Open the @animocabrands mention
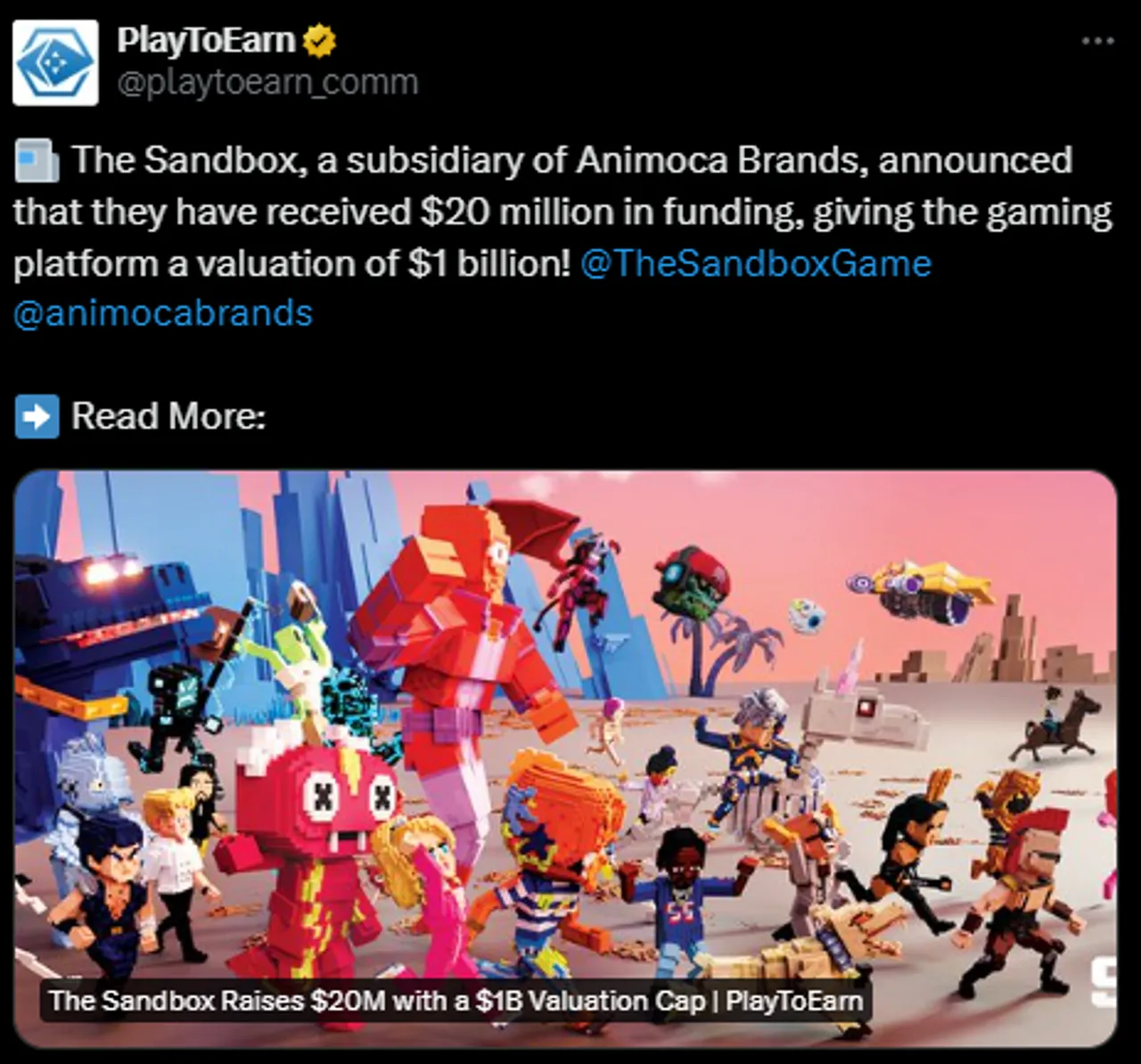Viewport: 1141px width, 1064px height. [163, 314]
